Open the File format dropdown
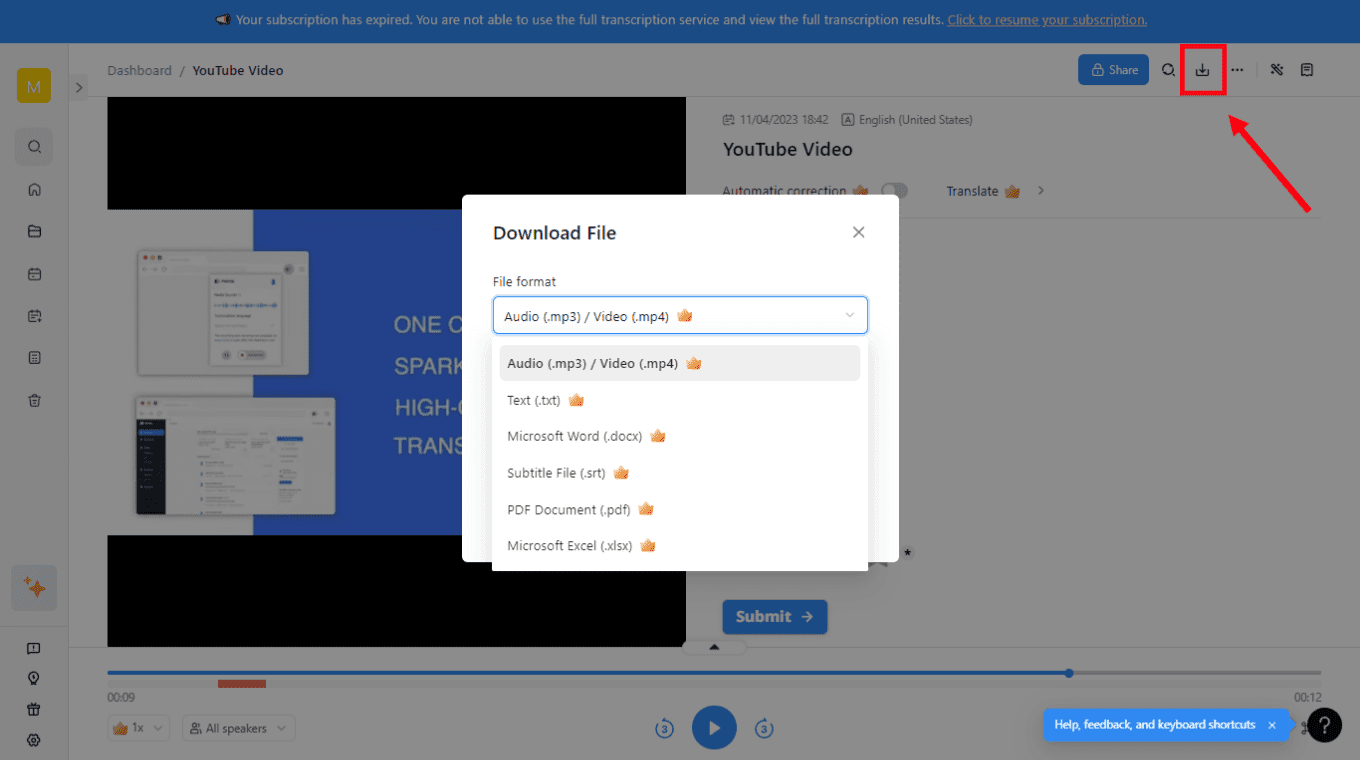Screen dimensions: 1360x760 click(x=680, y=316)
